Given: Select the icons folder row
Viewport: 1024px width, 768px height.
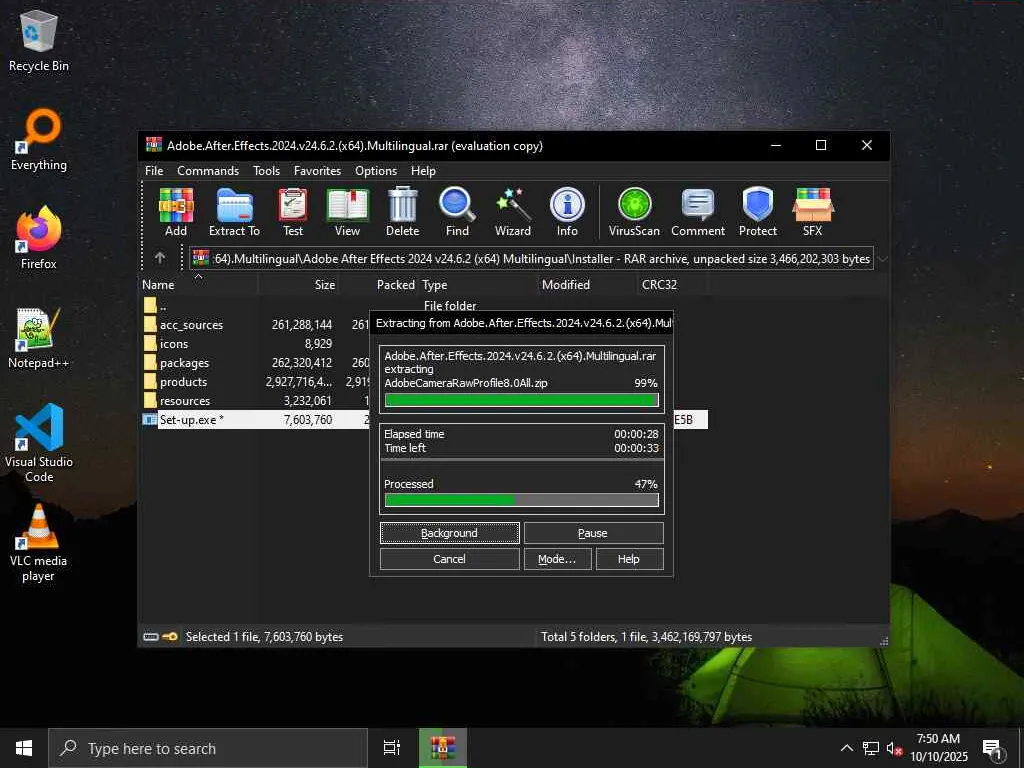Looking at the screenshot, I should 256,344.
